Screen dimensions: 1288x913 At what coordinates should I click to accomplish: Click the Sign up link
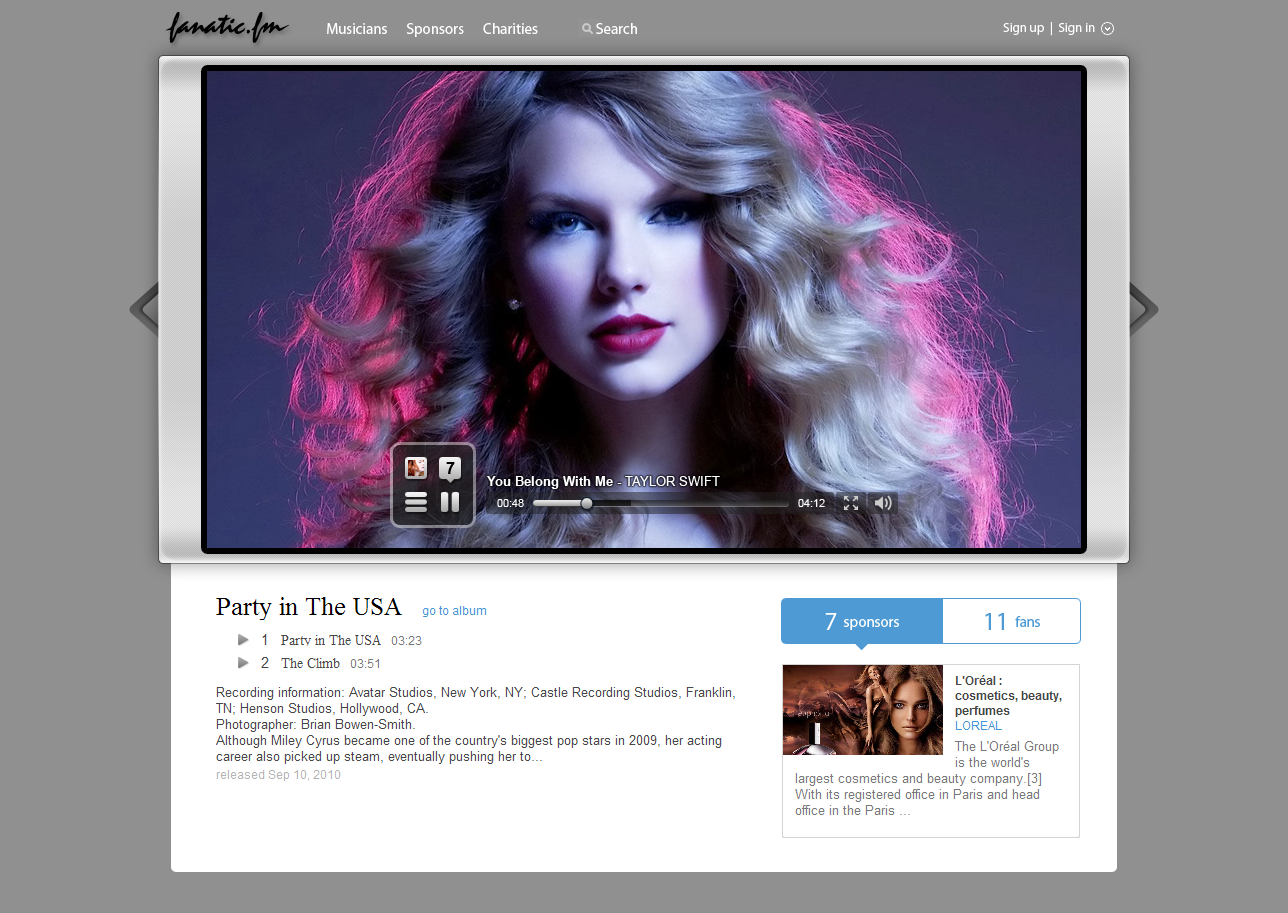(x=1023, y=28)
